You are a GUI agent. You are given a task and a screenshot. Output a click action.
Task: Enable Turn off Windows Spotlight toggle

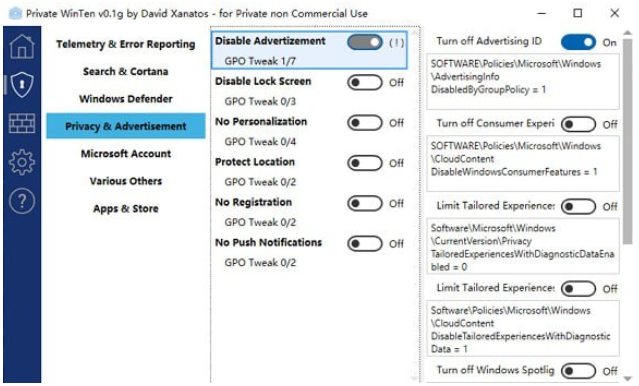click(x=578, y=371)
